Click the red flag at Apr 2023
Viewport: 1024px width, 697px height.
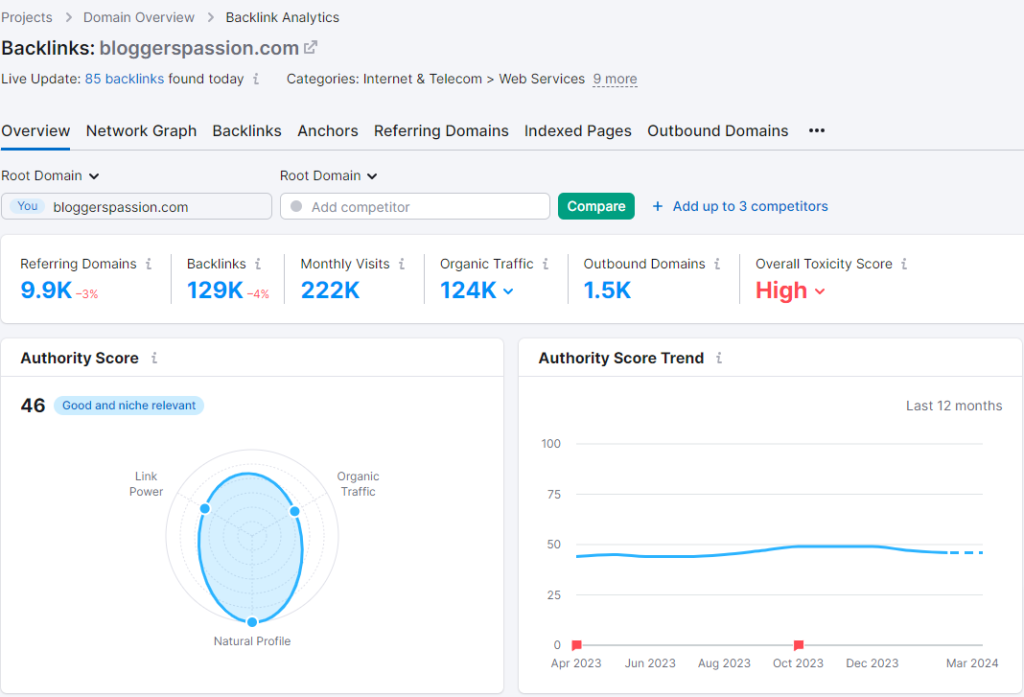tap(576, 645)
